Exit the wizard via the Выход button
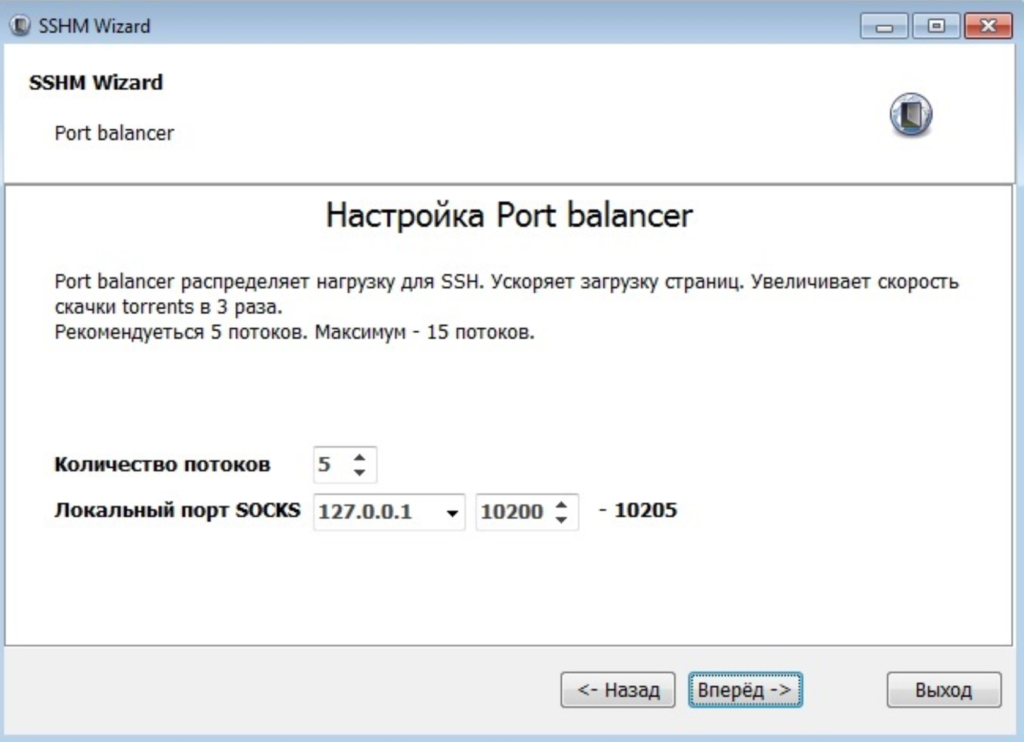 pyautogui.click(x=942, y=689)
